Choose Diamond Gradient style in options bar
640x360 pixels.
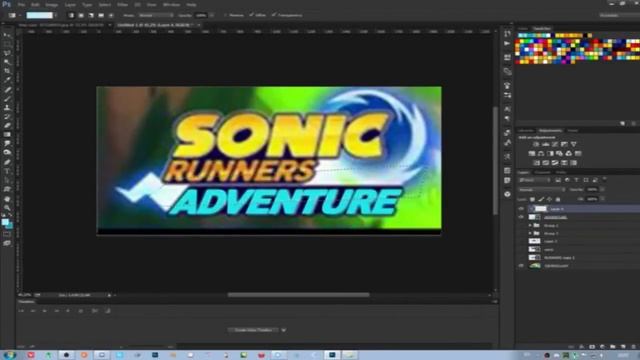[111, 16]
